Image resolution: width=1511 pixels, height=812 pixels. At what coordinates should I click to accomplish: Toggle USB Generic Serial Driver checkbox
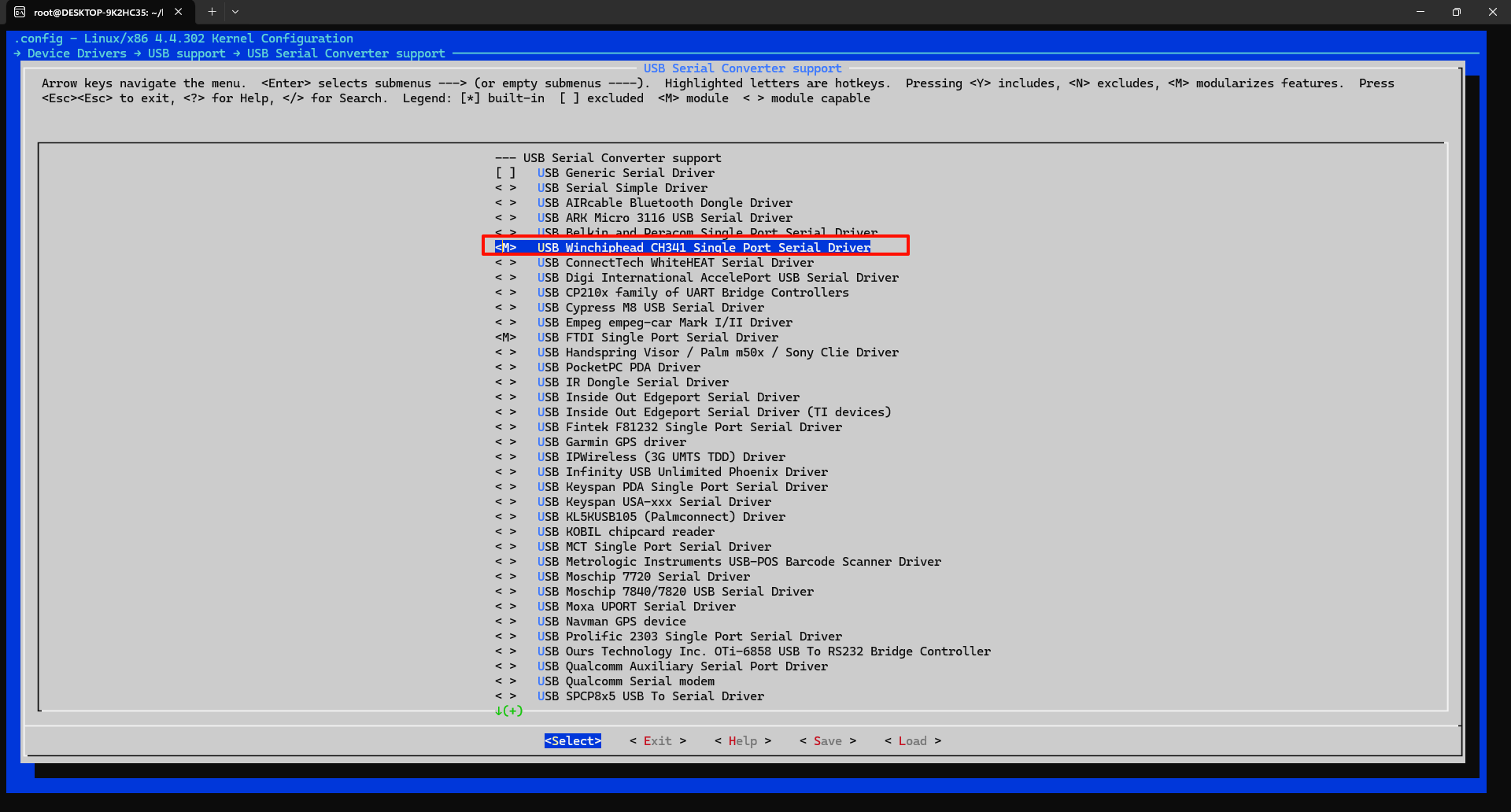(505, 173)
